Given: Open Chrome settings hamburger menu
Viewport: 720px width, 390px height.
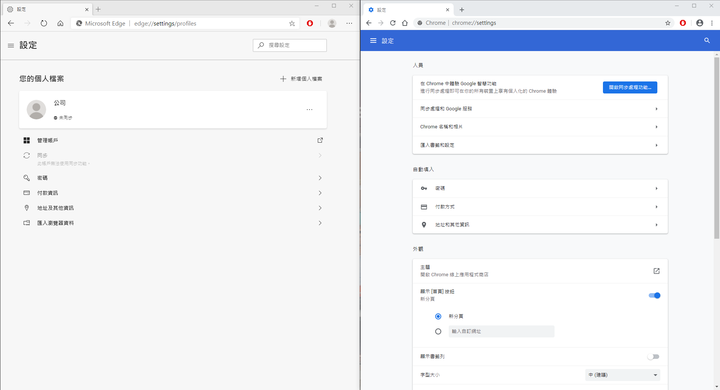Looking at the screenshot, I should click(373, 40).
